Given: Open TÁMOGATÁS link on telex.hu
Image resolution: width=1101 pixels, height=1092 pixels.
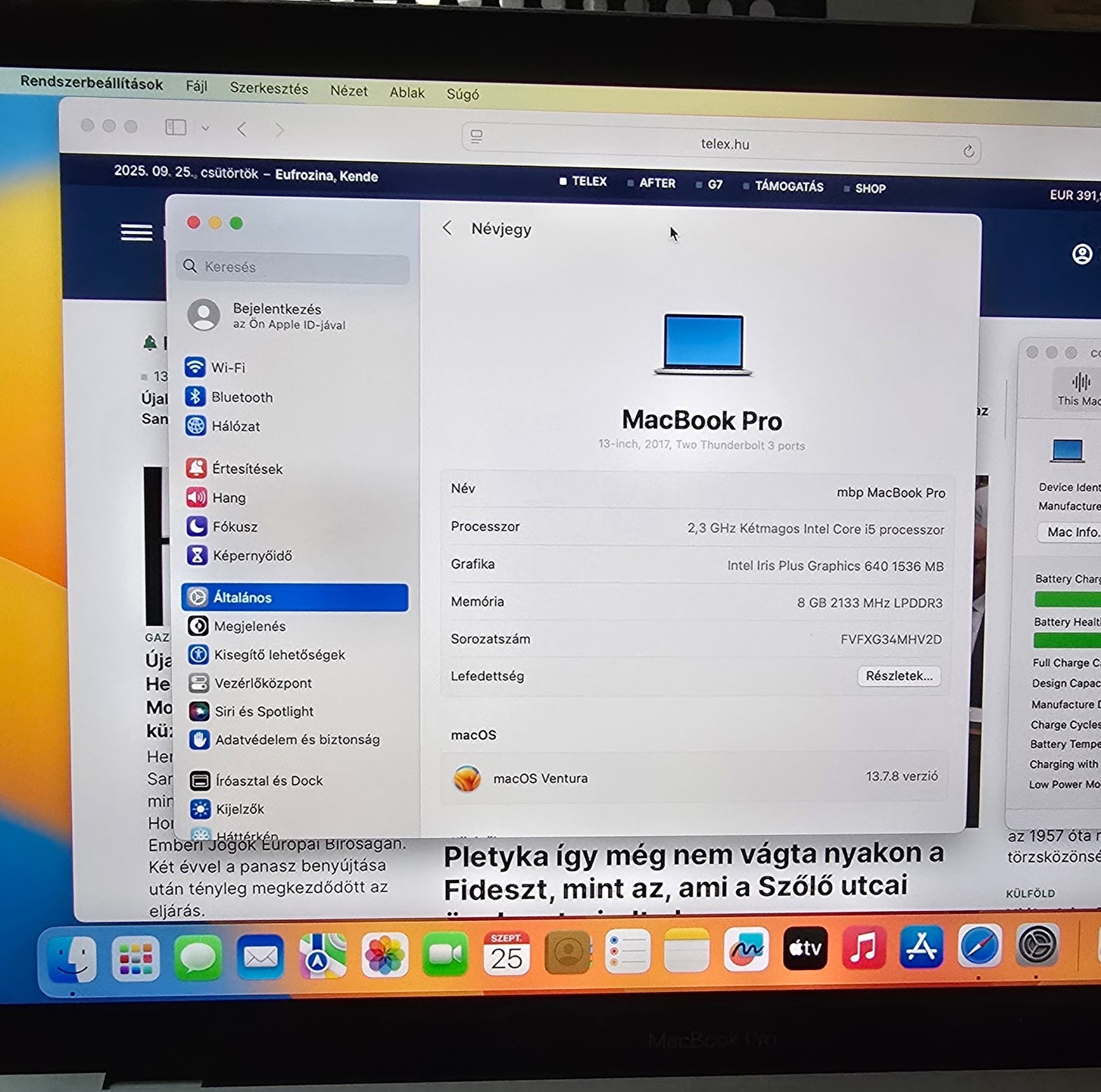Looking at the screenshot, I should click(788, 186).
